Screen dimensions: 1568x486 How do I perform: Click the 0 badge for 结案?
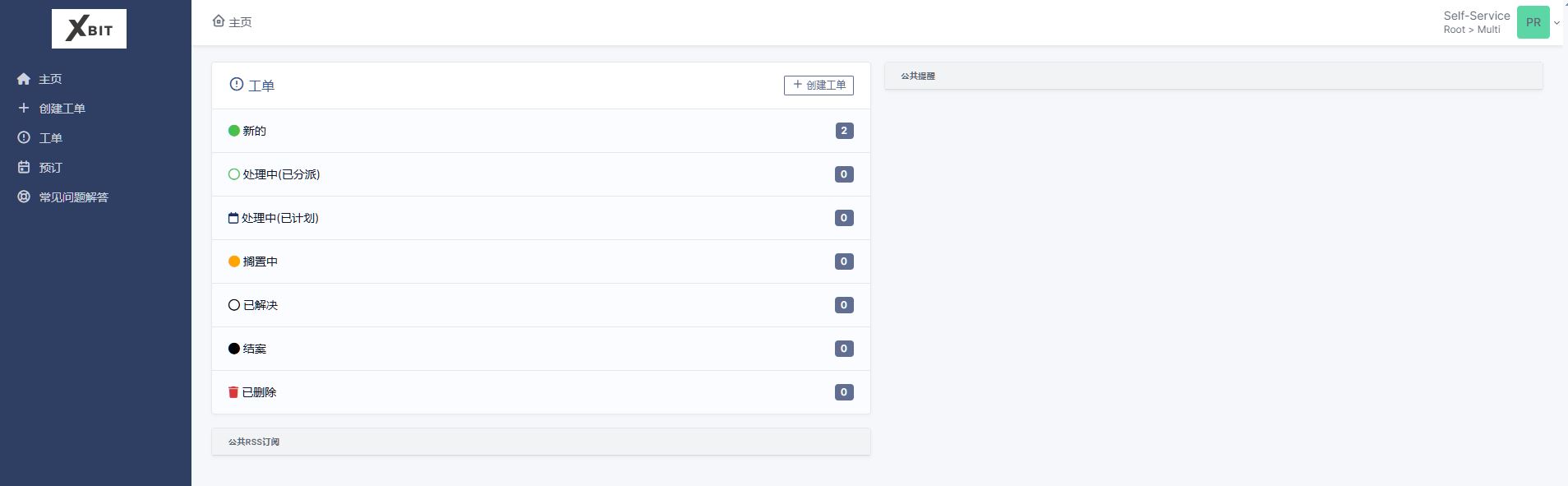click(844, 348)
